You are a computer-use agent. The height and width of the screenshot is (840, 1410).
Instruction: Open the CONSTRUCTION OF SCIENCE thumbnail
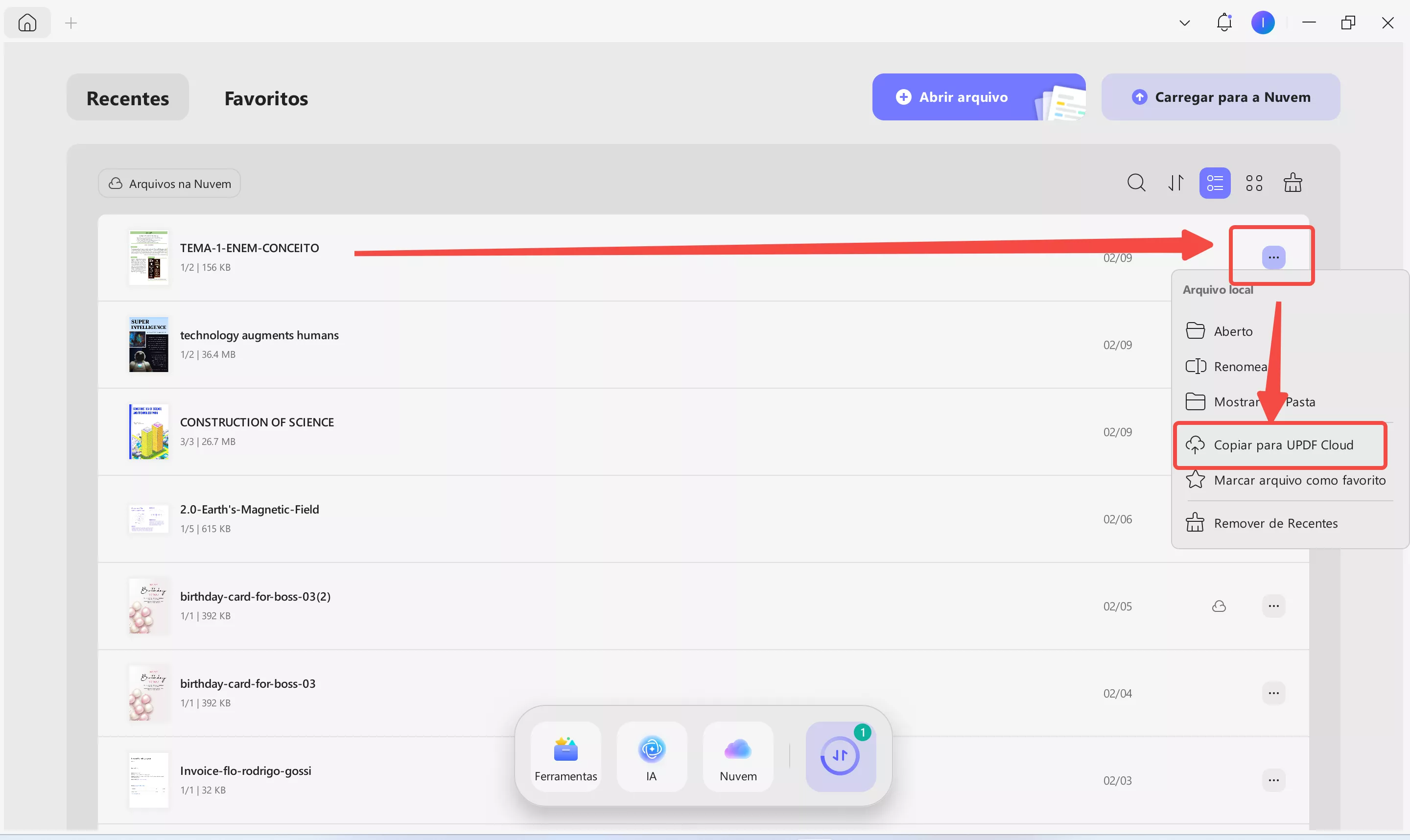pyautogui.click(x=148, y=431)
